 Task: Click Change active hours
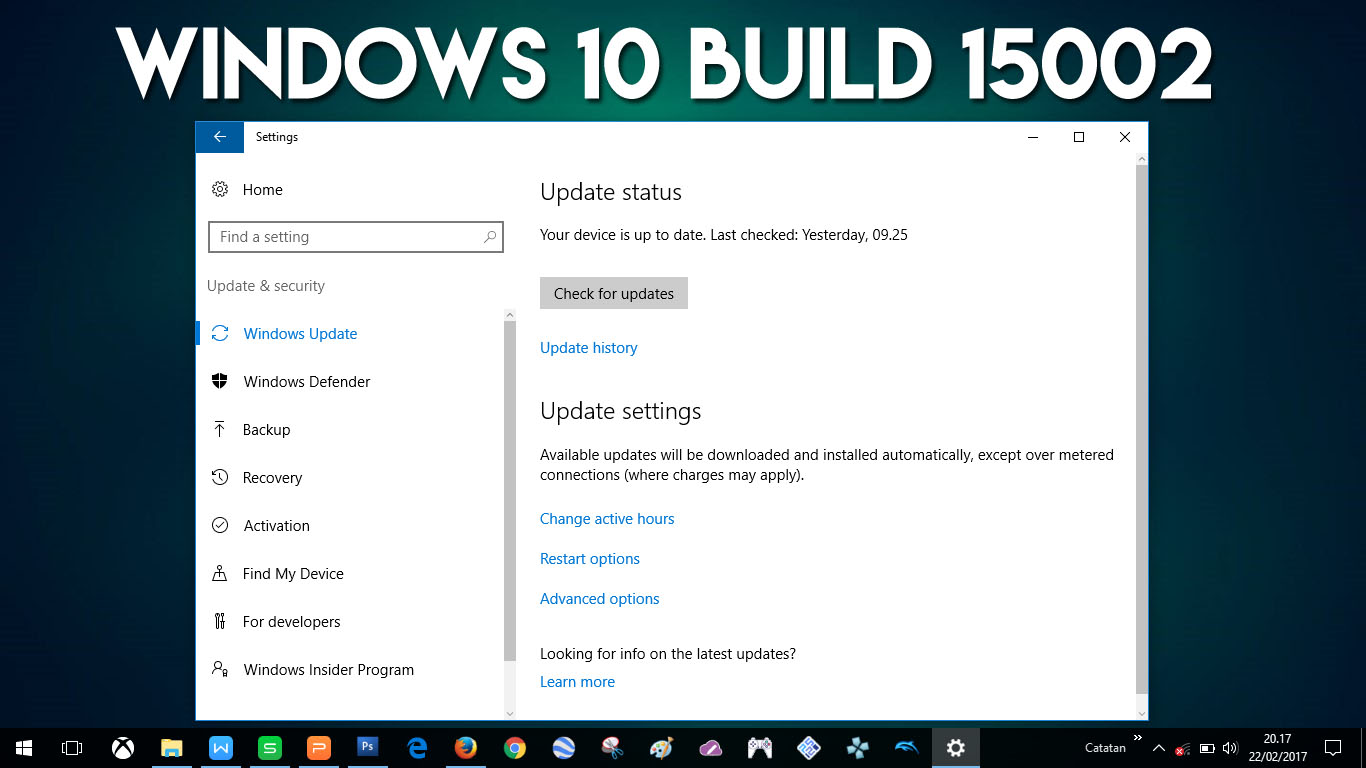click(607, 519)
